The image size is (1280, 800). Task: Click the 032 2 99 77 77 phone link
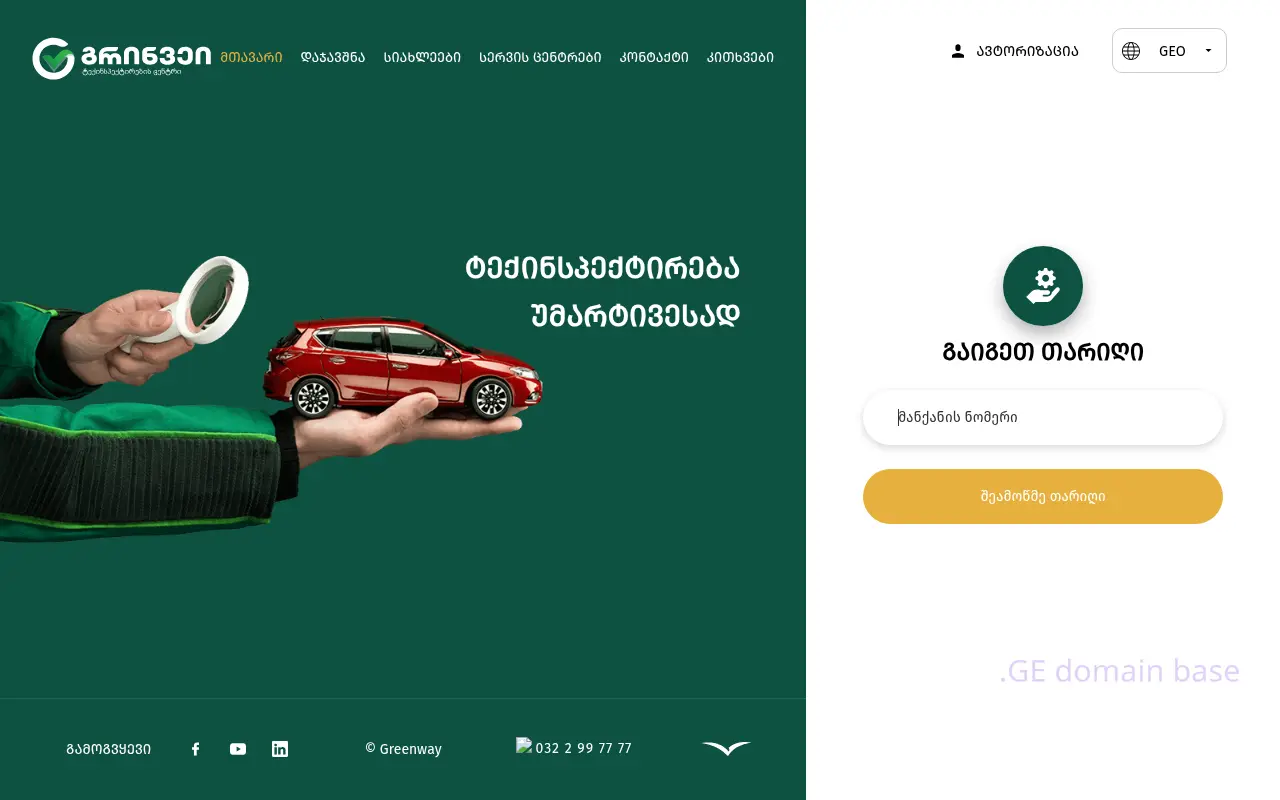coord(583,748)
